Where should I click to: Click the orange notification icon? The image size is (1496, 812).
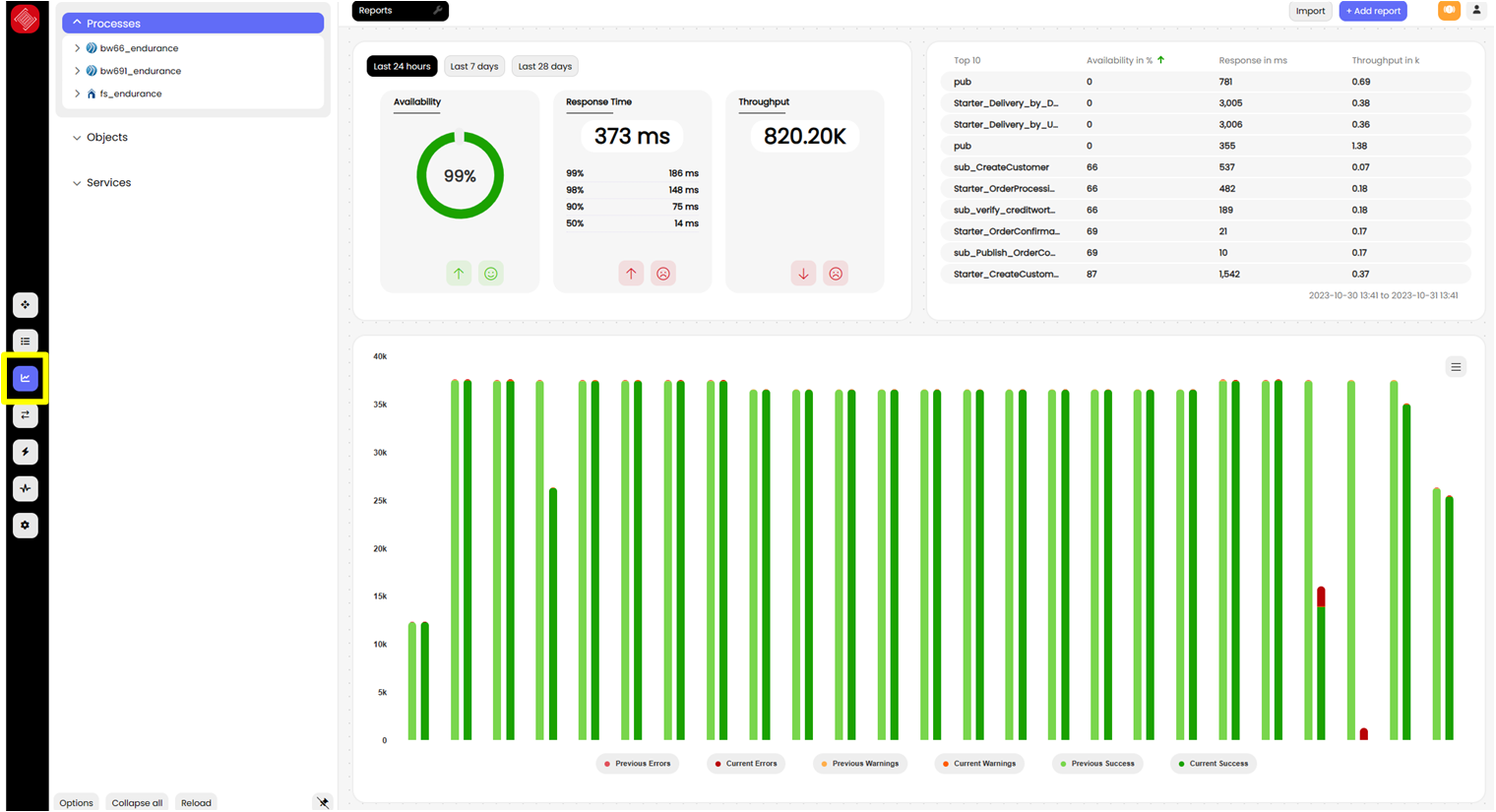[x=1449, y=11]
